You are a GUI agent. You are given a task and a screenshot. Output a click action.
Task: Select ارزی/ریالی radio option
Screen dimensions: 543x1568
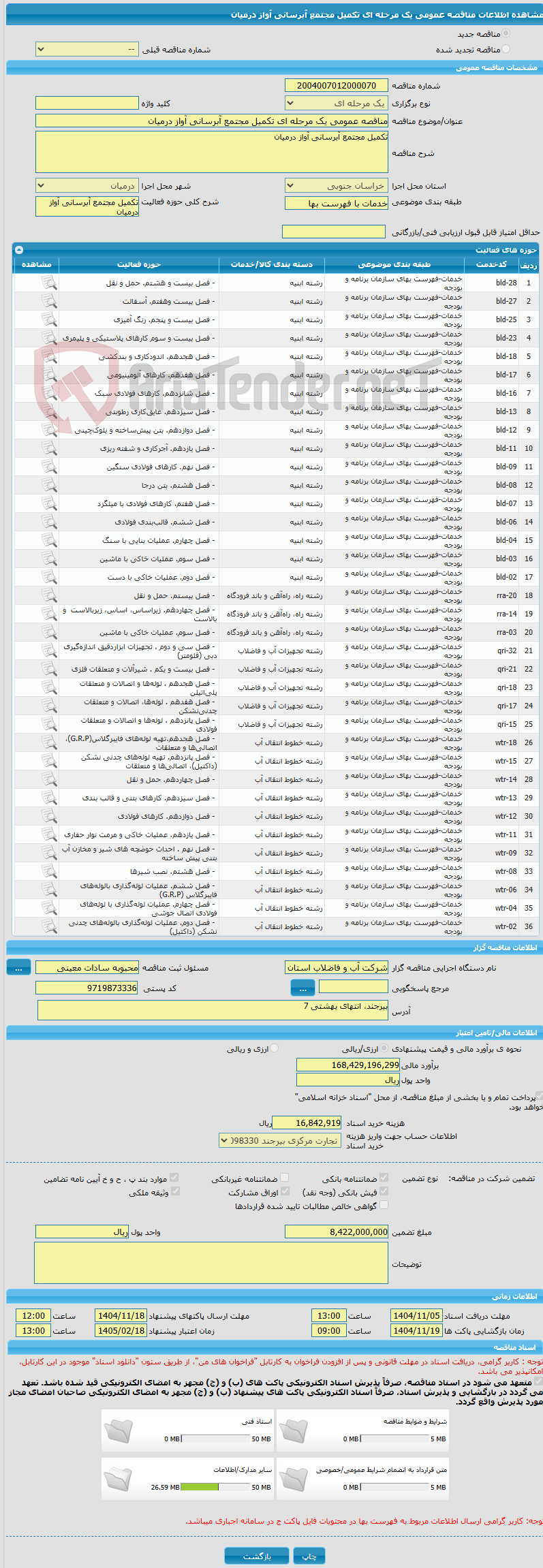tap(385, 1048)
